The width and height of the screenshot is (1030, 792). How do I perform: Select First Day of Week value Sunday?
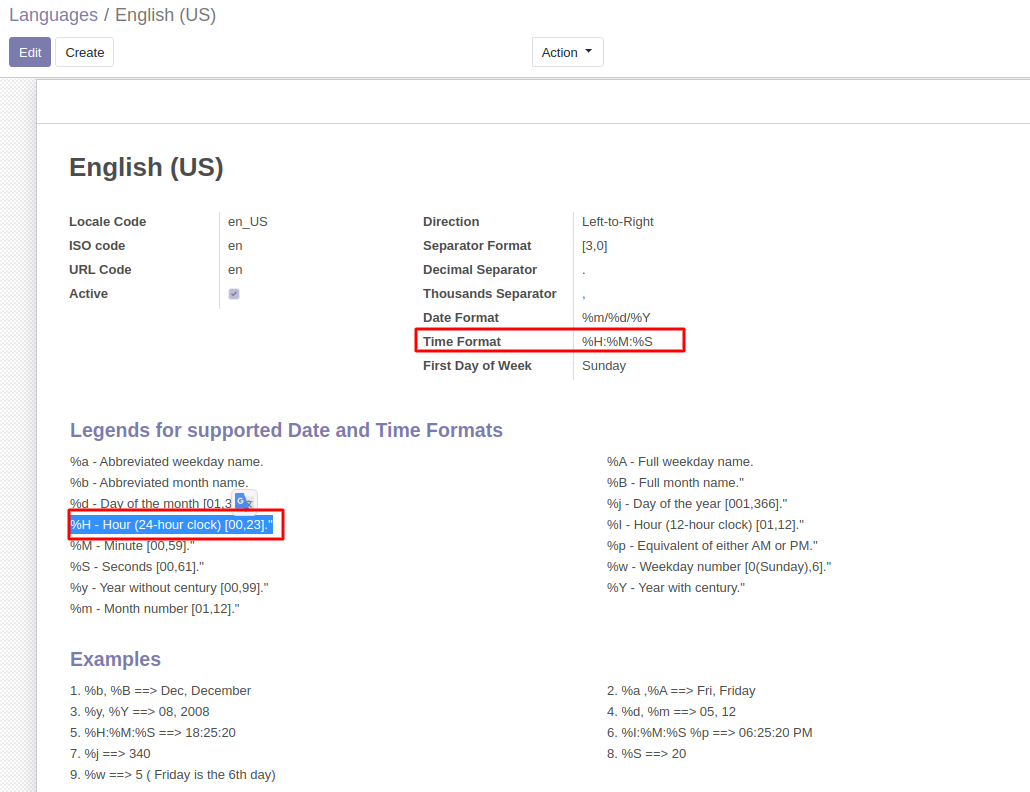pyautogui.click(x=604, y=366)
